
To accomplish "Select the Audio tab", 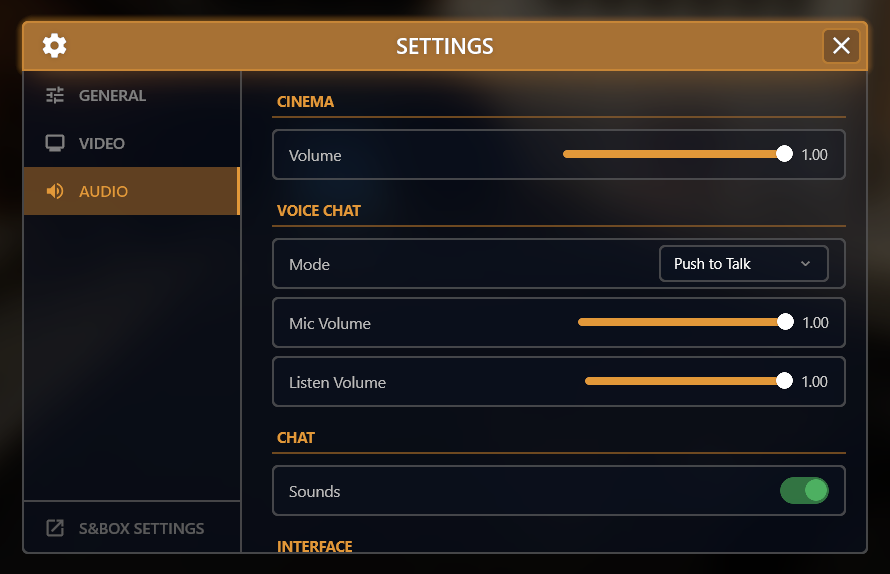I will tap(104, 191).
